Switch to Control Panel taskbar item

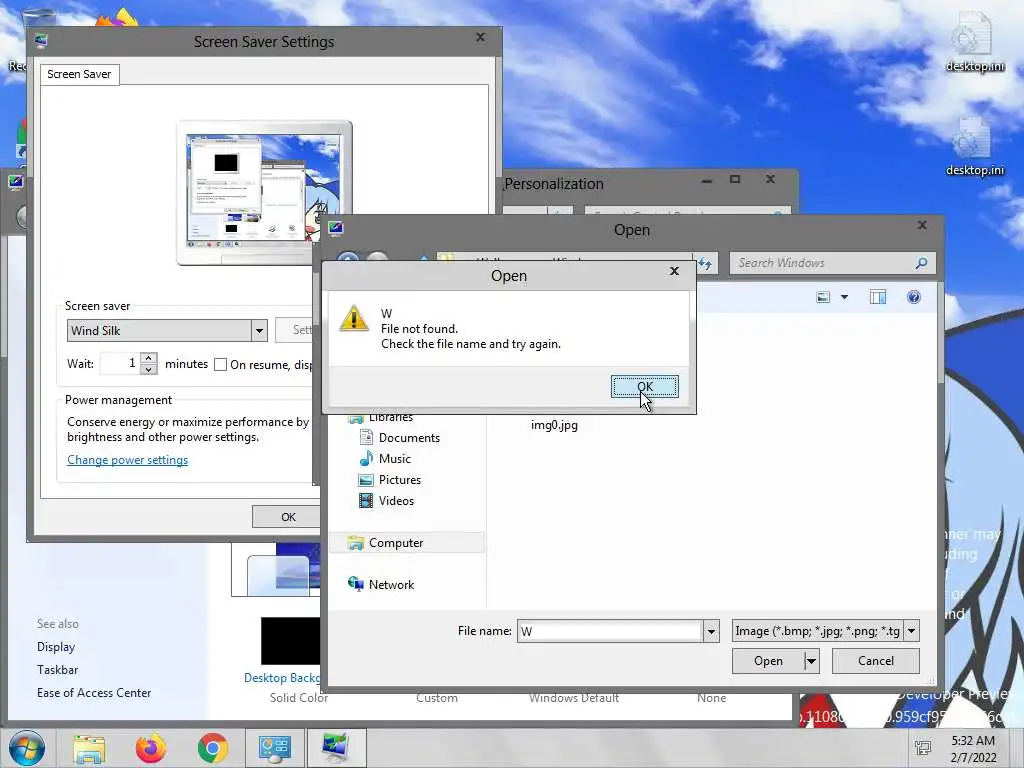click(274, 748)
